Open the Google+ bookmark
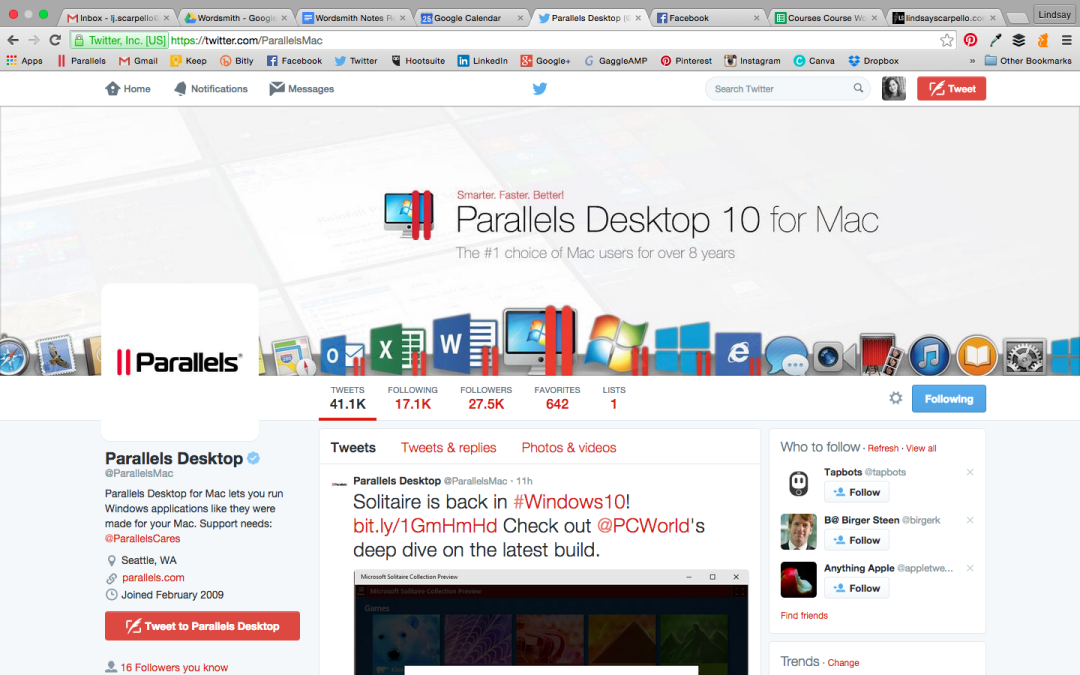Viewport: 1080px width, 675px height. tap(546, 61)
